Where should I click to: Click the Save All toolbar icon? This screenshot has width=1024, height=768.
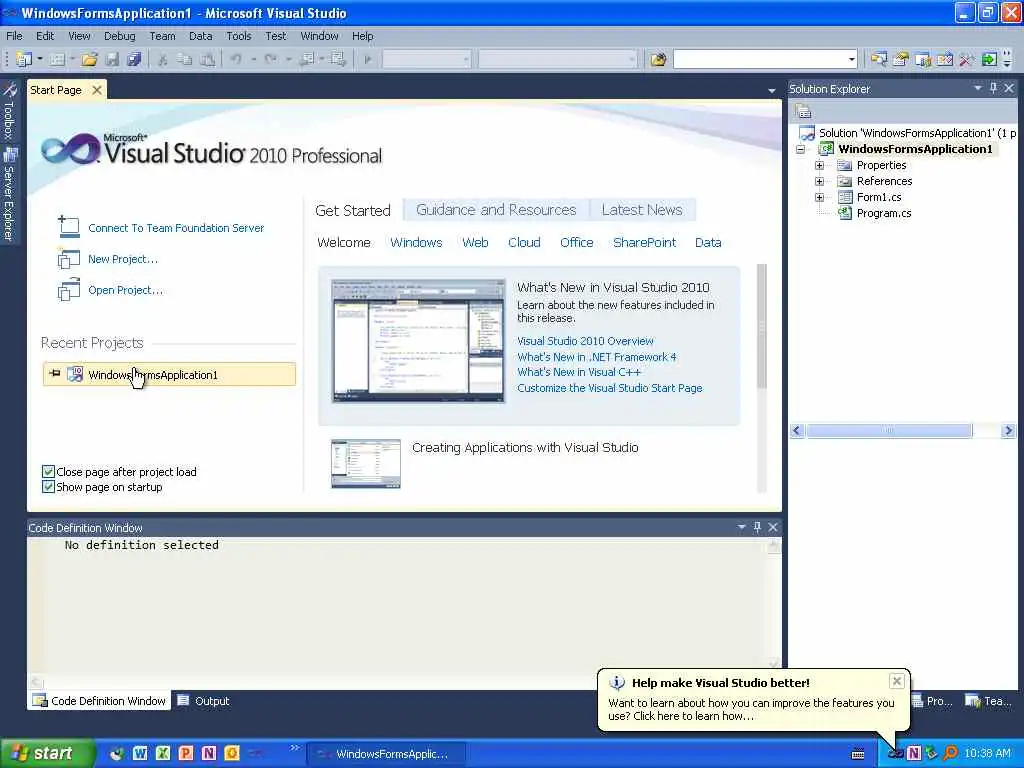(x=135, y=59)
